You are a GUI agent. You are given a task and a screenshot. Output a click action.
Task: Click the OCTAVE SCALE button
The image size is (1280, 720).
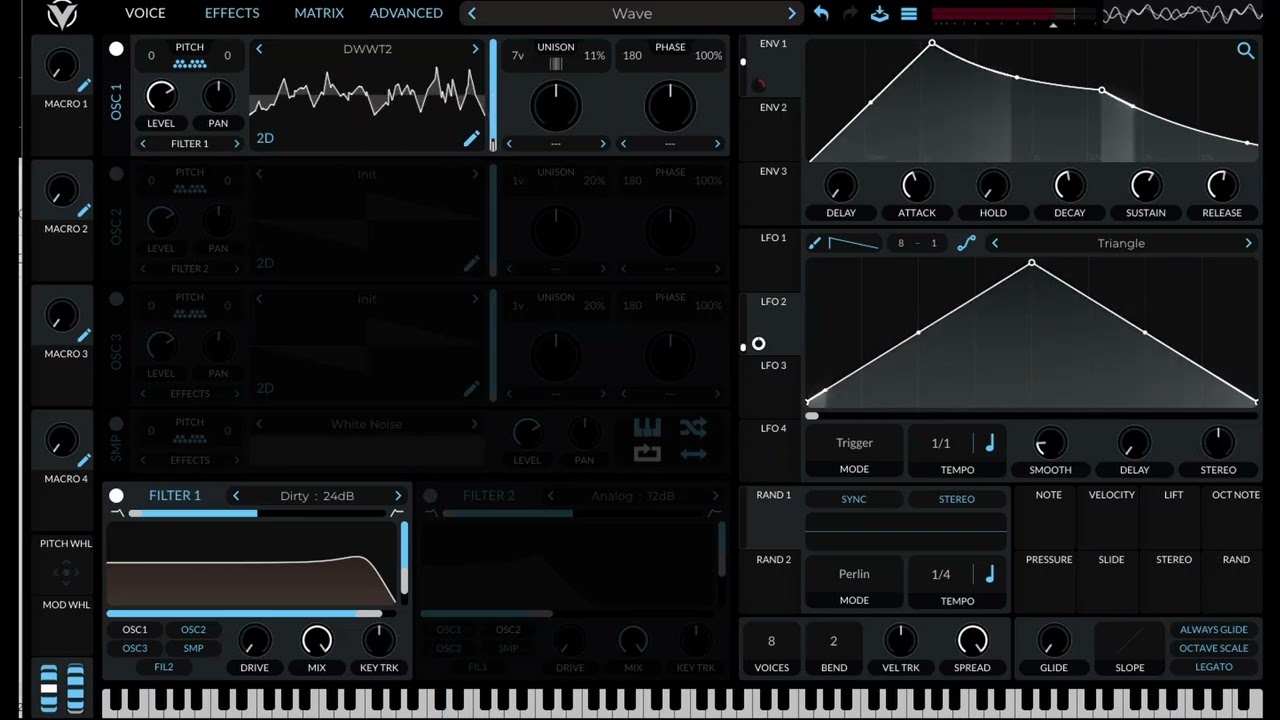point(1214,648)
